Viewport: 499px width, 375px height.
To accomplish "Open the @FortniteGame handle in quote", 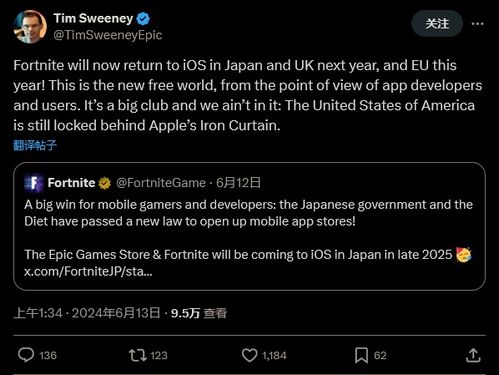I will coord(161,183).
